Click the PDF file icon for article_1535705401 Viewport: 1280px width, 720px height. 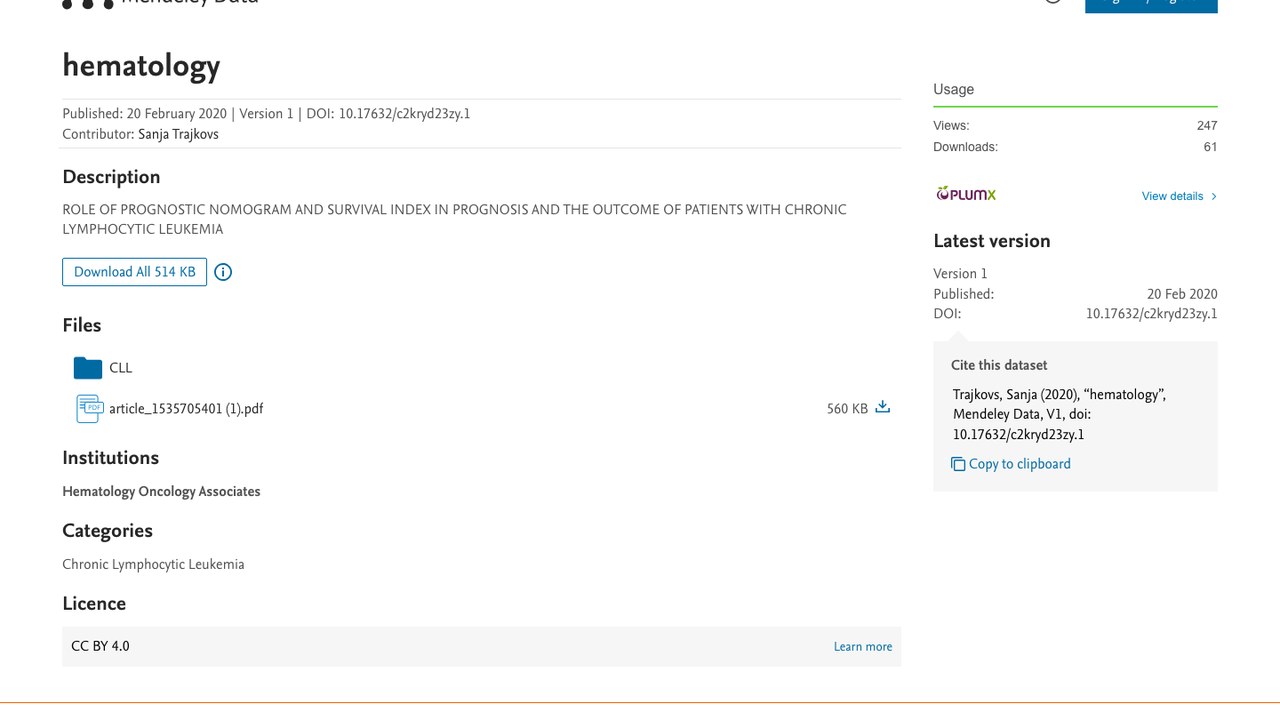(x=89, y=408)
